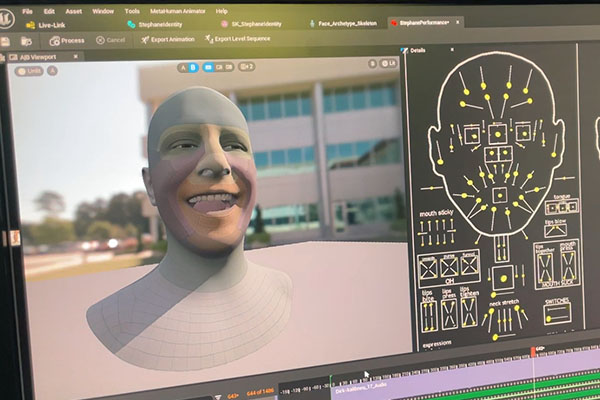Open the Window menu
This screenshot has height=400, width=600.
point(103,11)
